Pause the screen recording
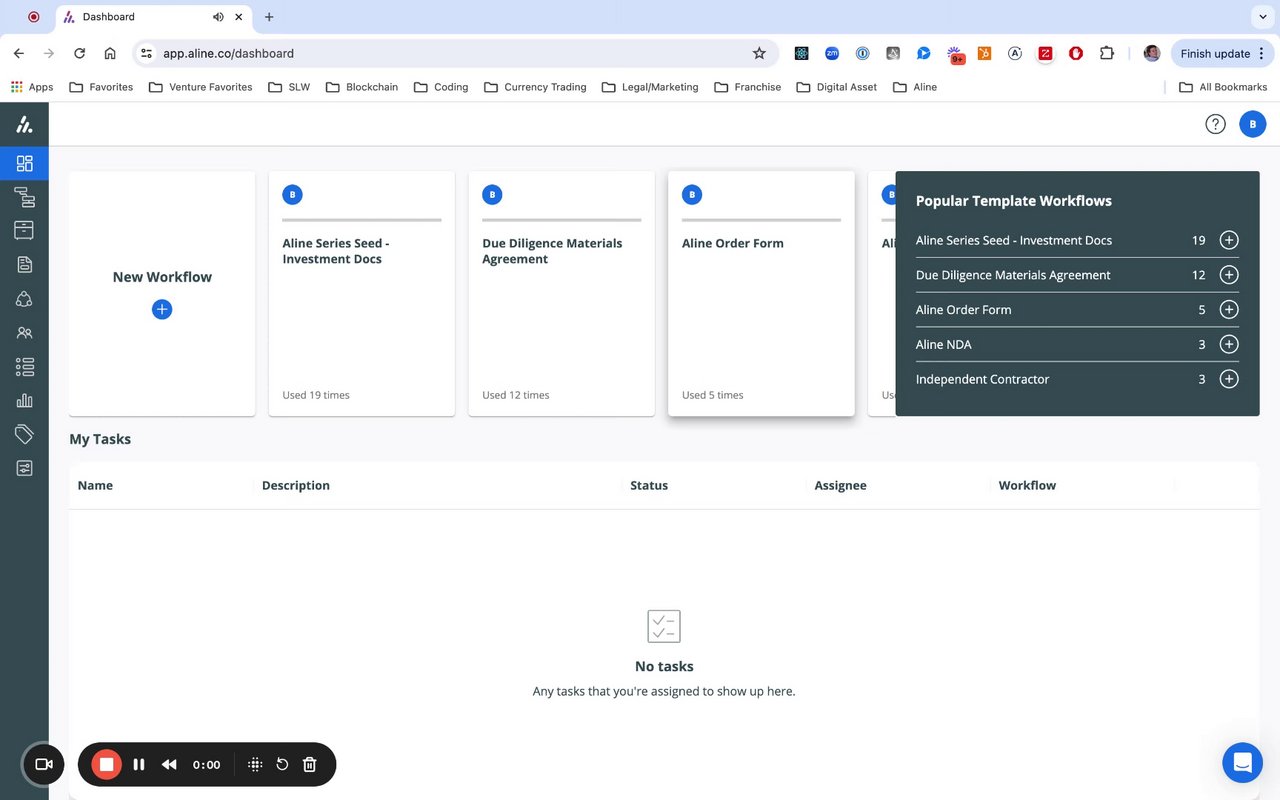 pyautogui.click(x=139, y=765)
